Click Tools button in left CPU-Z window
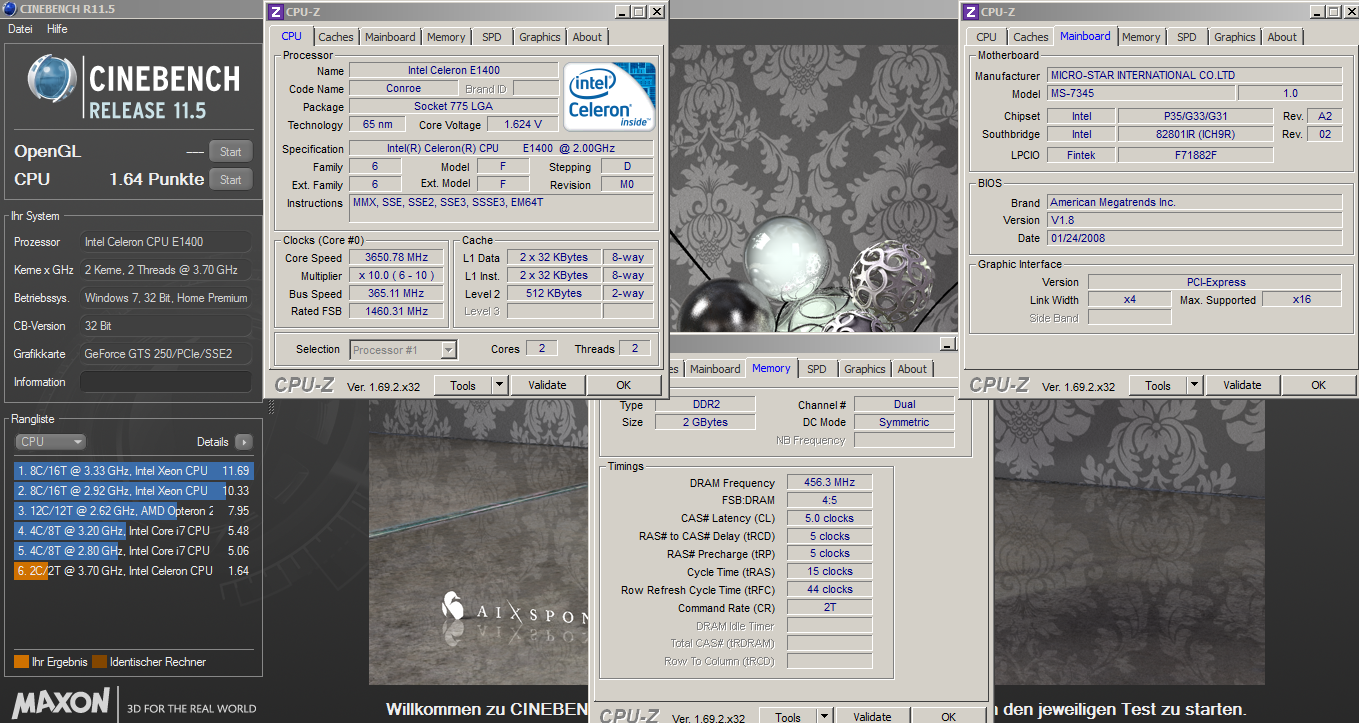The image size is (1359, 723). coord(463,385)
